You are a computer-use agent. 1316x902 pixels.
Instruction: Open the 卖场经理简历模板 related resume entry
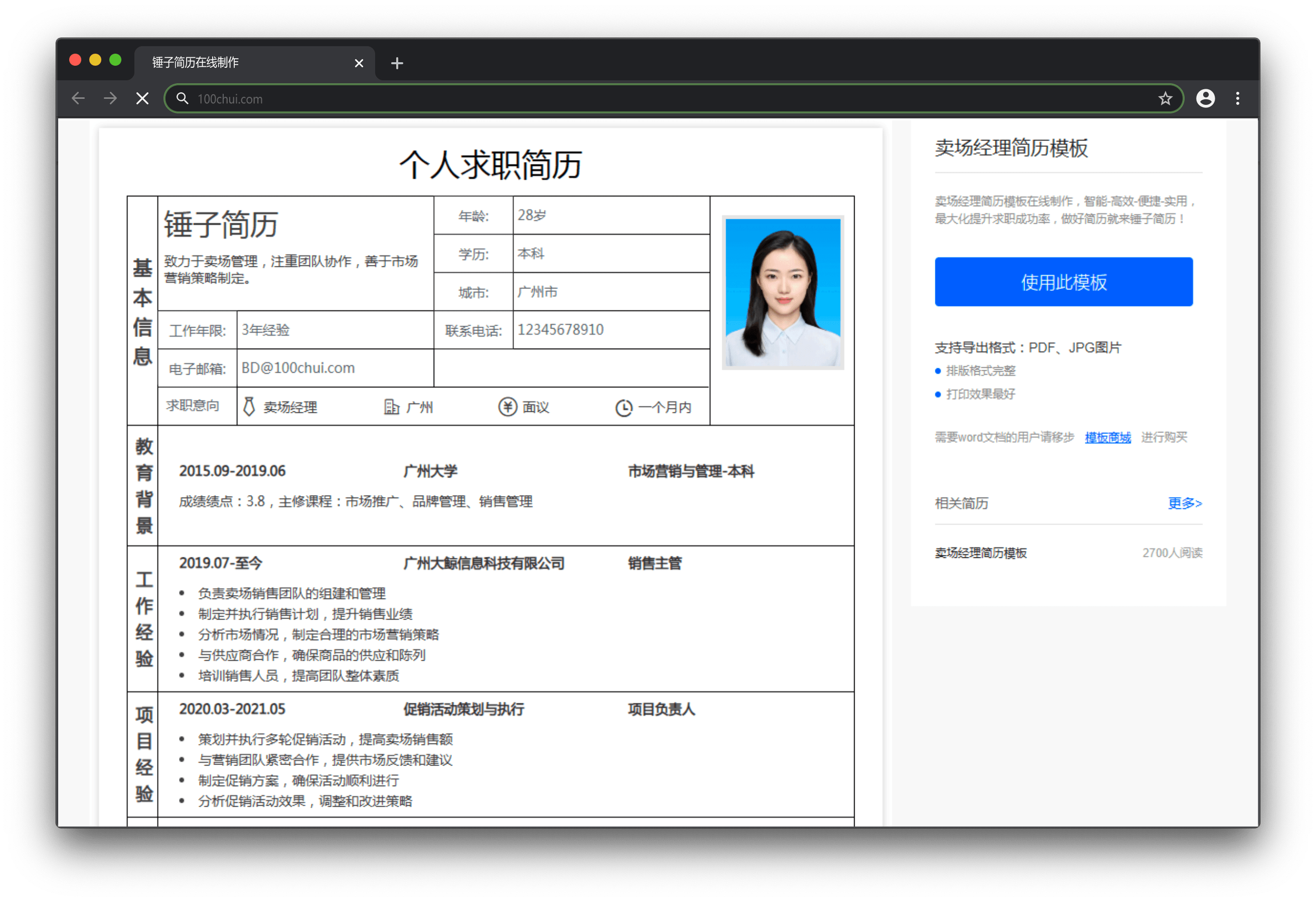click(x=980, y=552)
